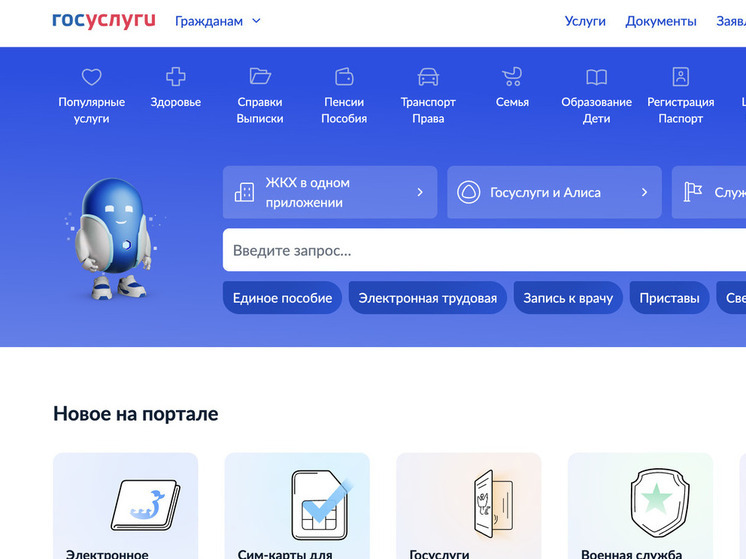Click the Электронная трудовая tag
The image size is (746, 559).
[x=427, y=298]
